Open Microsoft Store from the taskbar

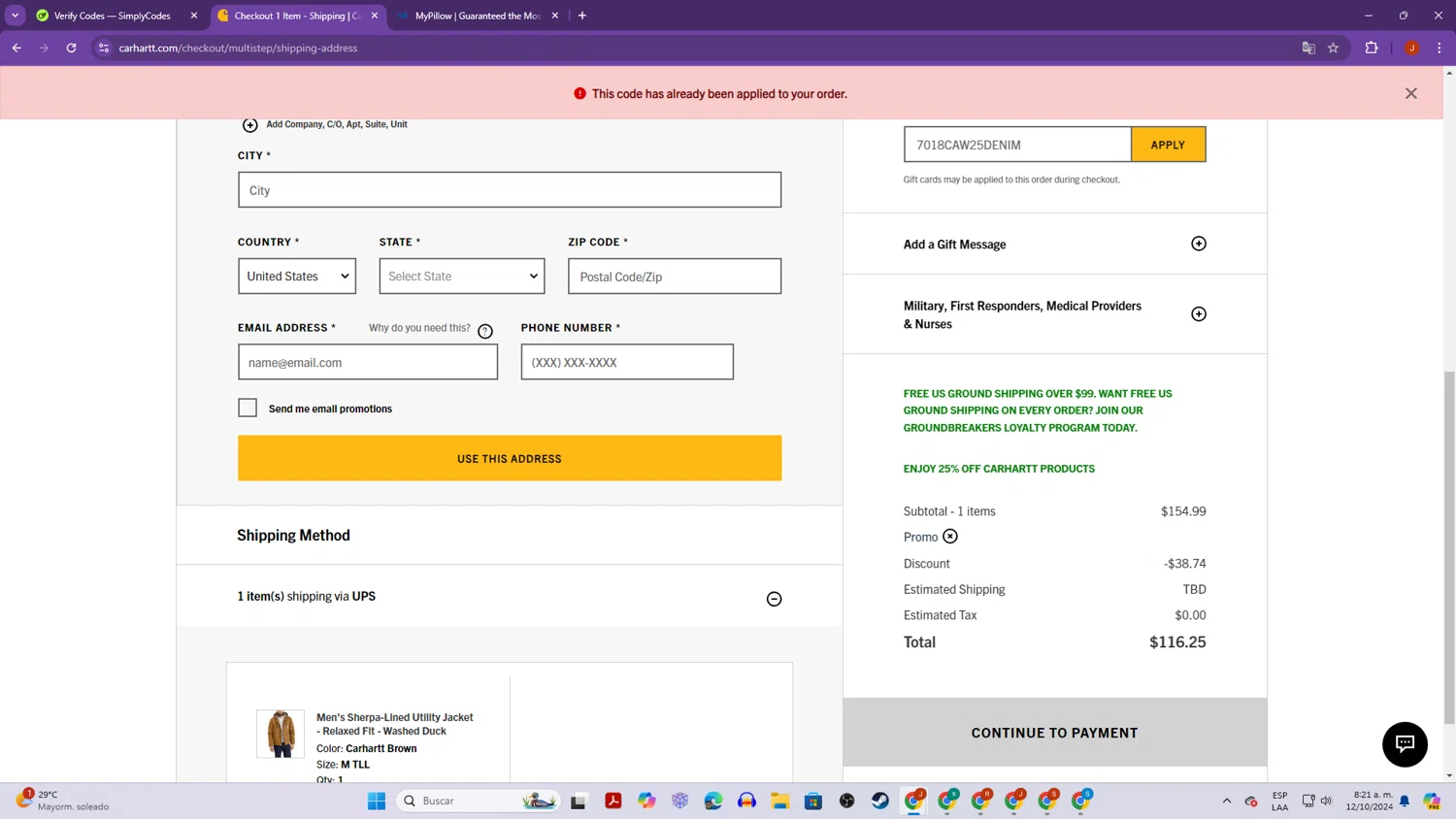tap(813, 801)
